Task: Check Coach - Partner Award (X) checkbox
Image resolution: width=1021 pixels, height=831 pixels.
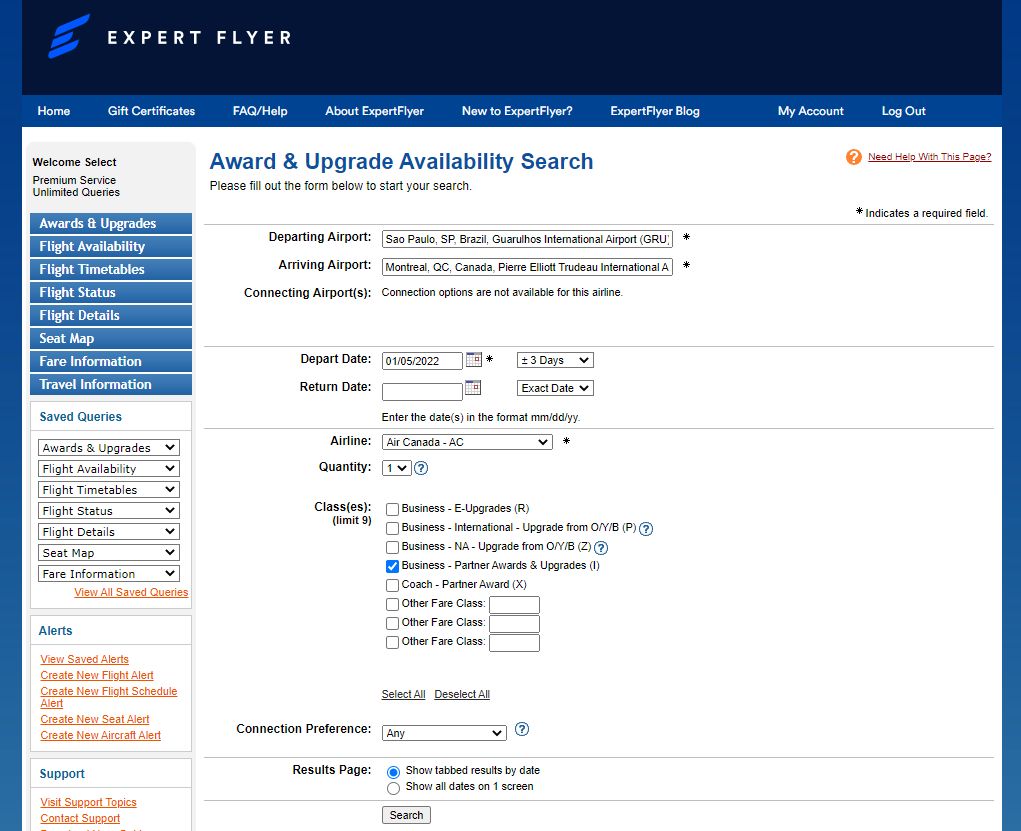Action: click(x=392, y=585)
